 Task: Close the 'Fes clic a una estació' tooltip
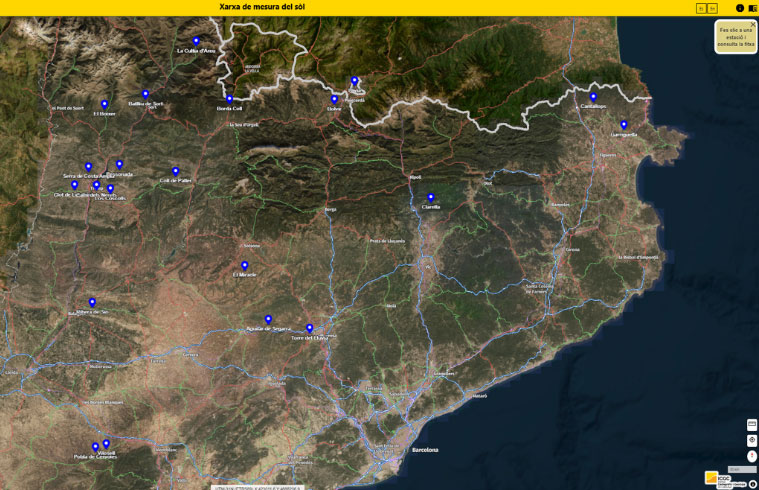point(752,23)
